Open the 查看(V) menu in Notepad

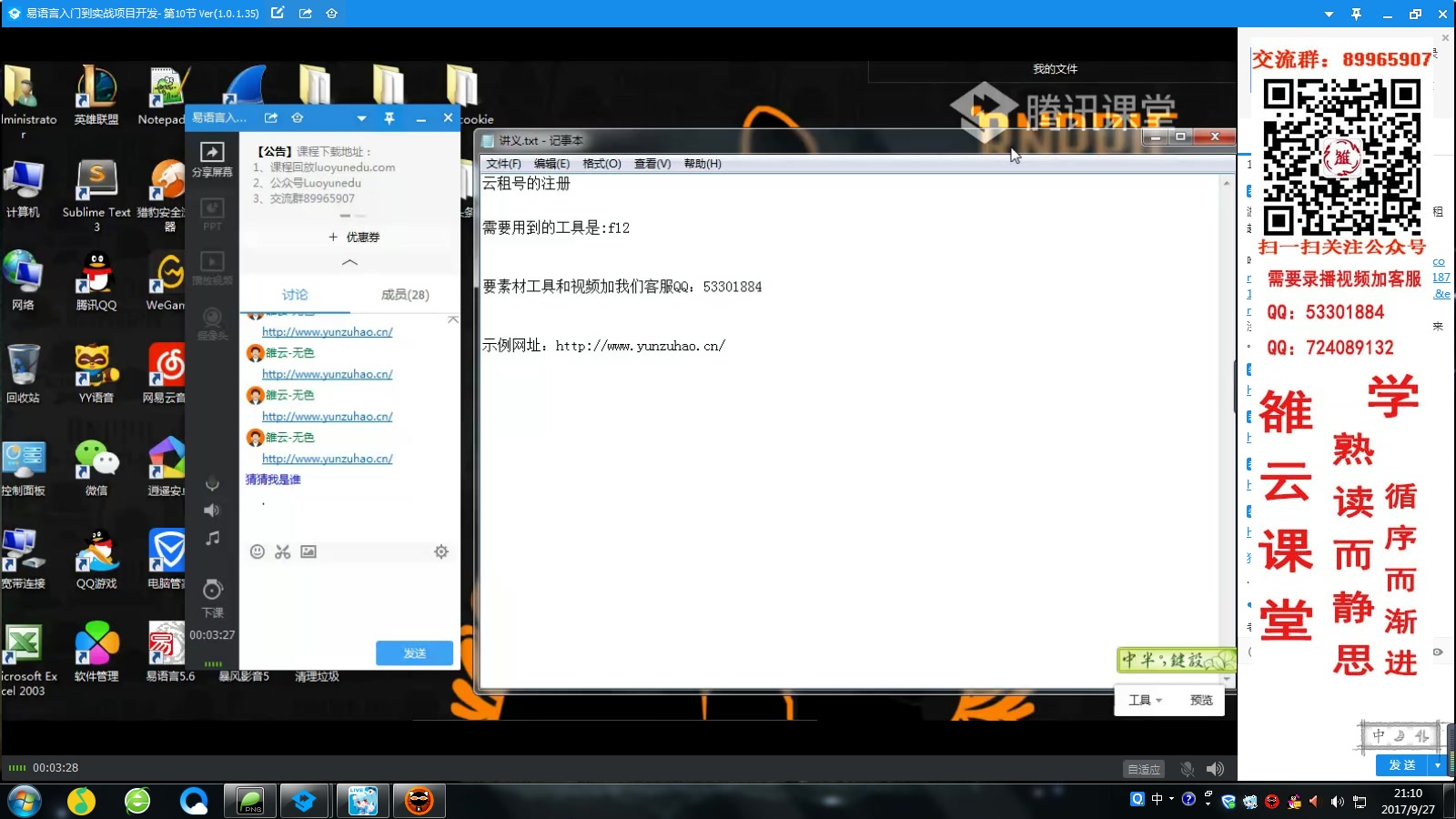(652, 164)
